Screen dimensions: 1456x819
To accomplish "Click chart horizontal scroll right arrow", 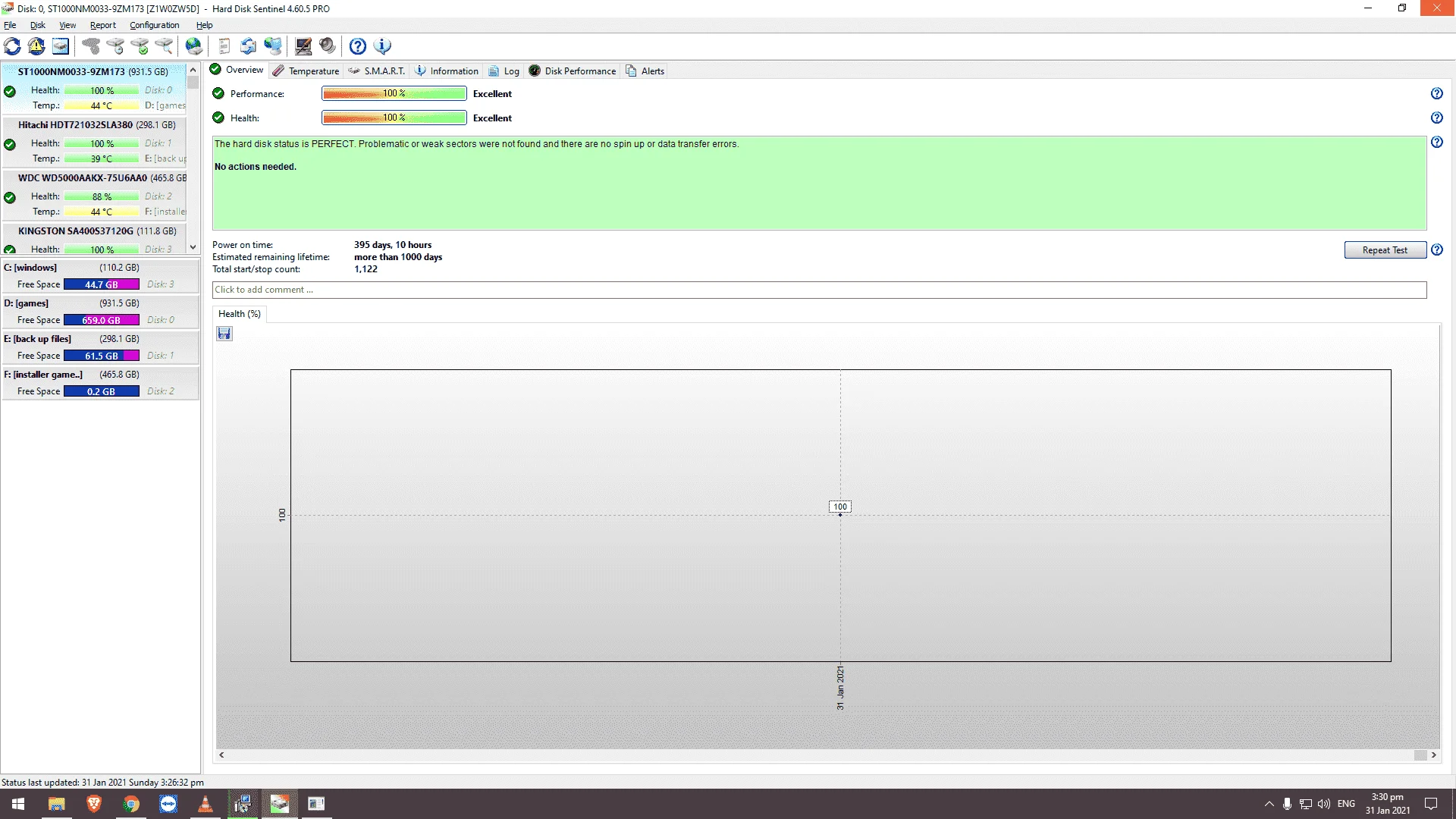I will click(1433, 755).
